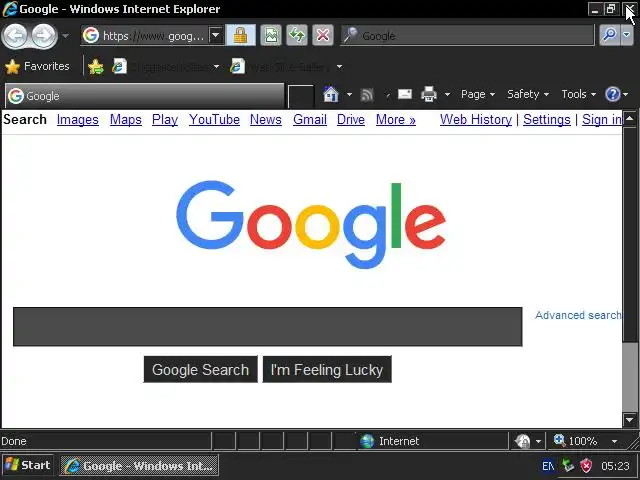Click the Google logo image

(x=311, y=224)
